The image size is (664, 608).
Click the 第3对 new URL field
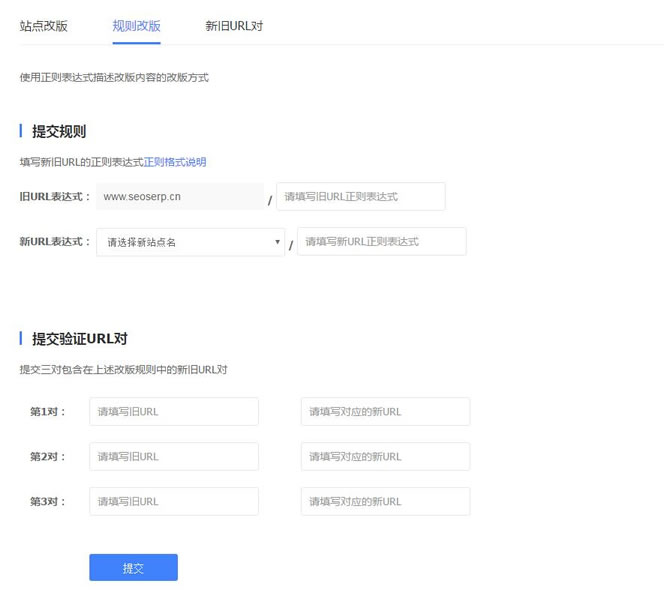[x=385, y=501]
